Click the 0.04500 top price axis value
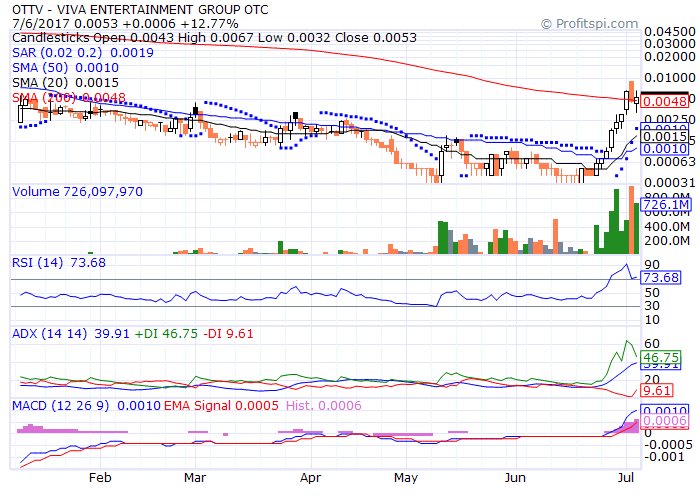700x500 pixels. 670,32
